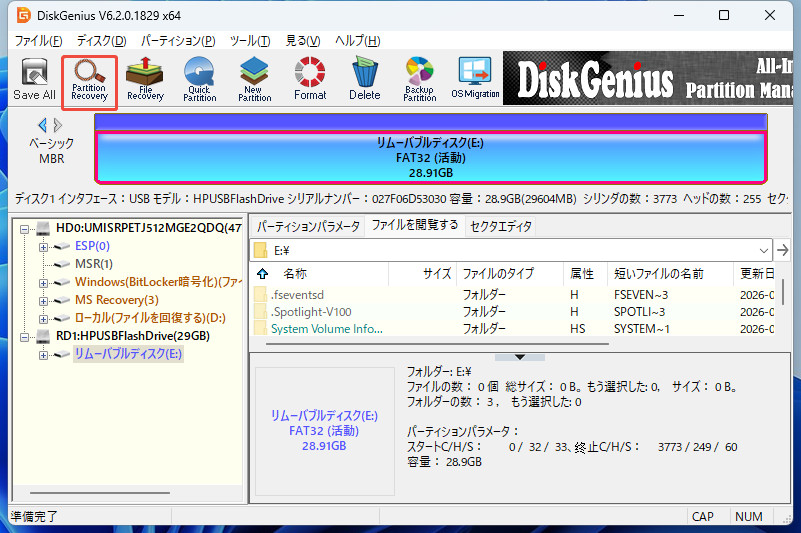Launch the OS Migration tool
The height and width of the screenshot is (533, 801).
pos(475,79)
